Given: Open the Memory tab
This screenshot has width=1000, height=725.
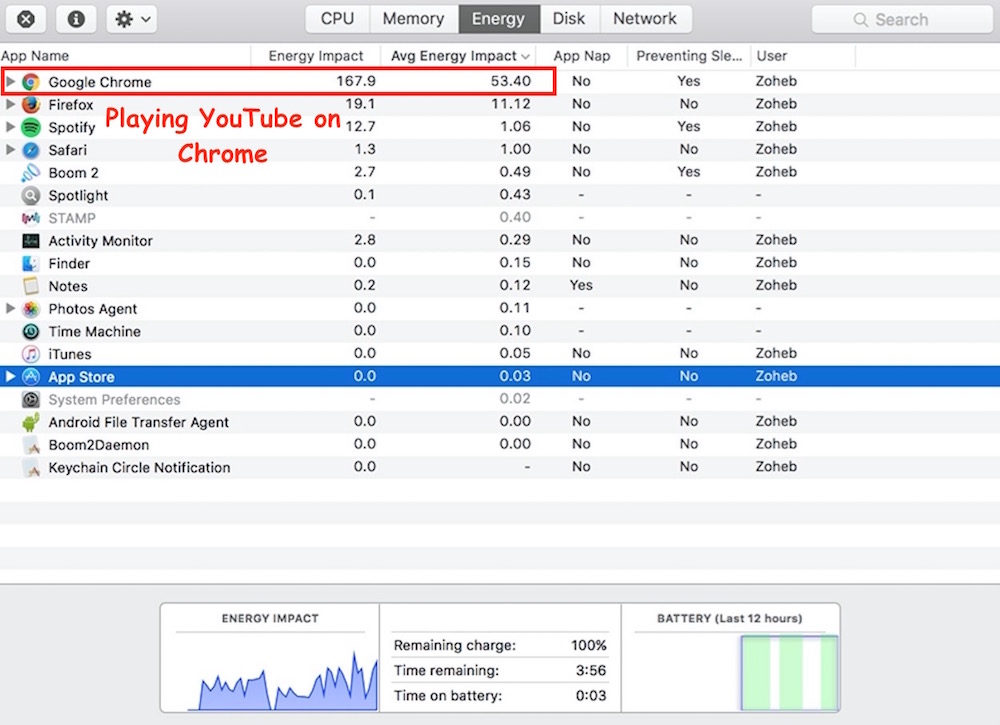Looking at the screenshot, I should point(413,19).
